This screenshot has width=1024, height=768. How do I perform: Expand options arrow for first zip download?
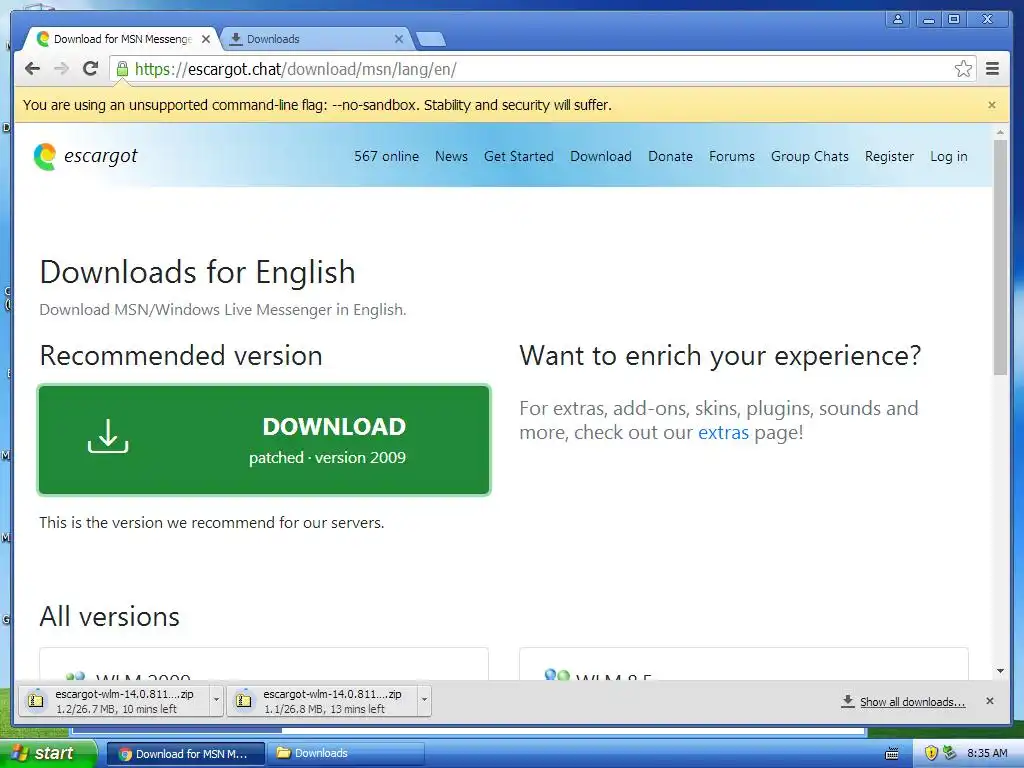[x=216, y=700]
